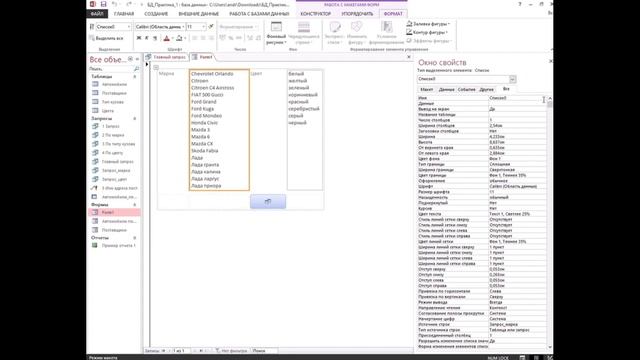Open the object selector Список0 combo box
Image resolution: width=640 pixels, height=360 pixels.
click(113, 27)
